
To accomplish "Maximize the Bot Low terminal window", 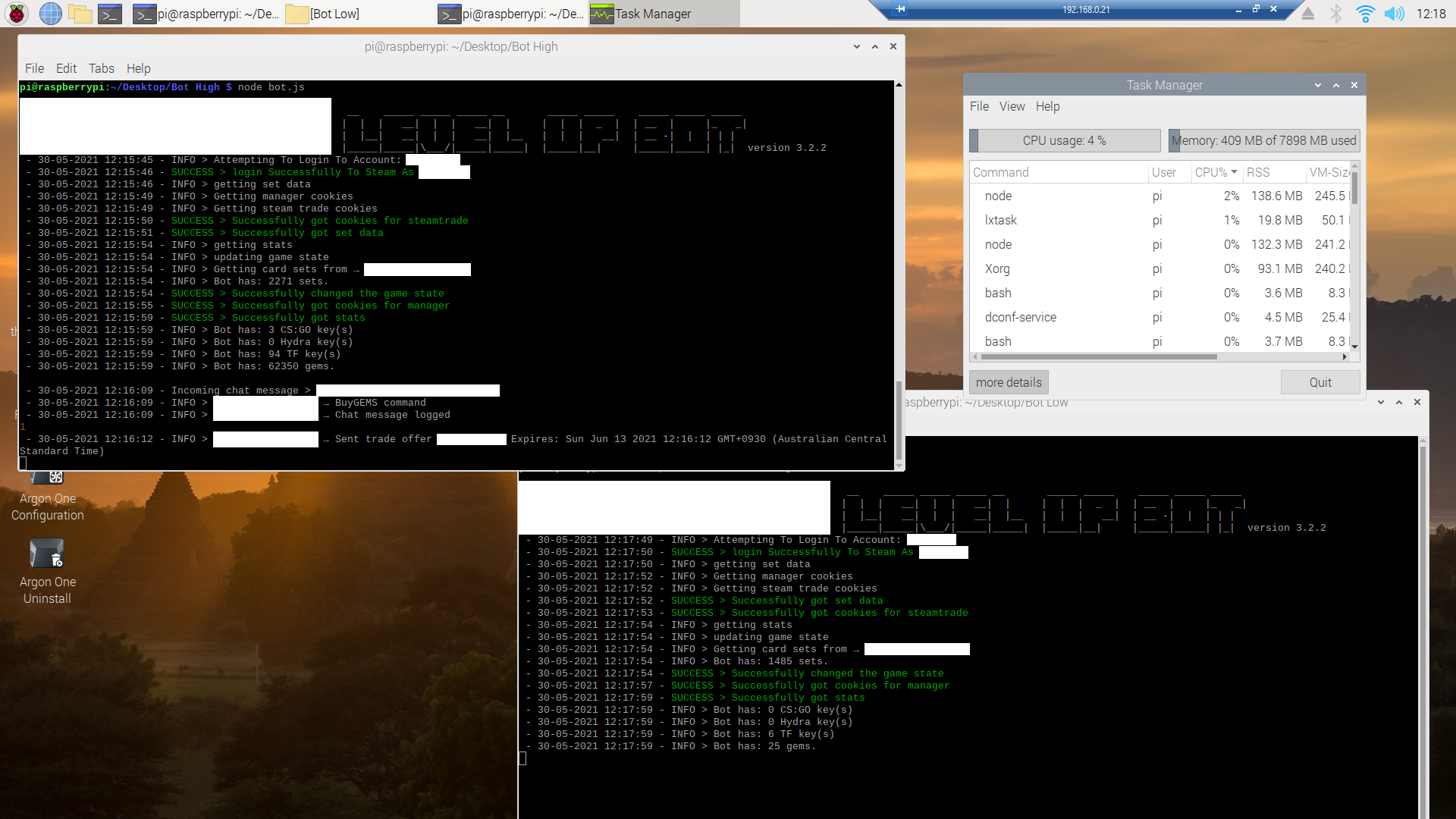I will pos(1399,402).
